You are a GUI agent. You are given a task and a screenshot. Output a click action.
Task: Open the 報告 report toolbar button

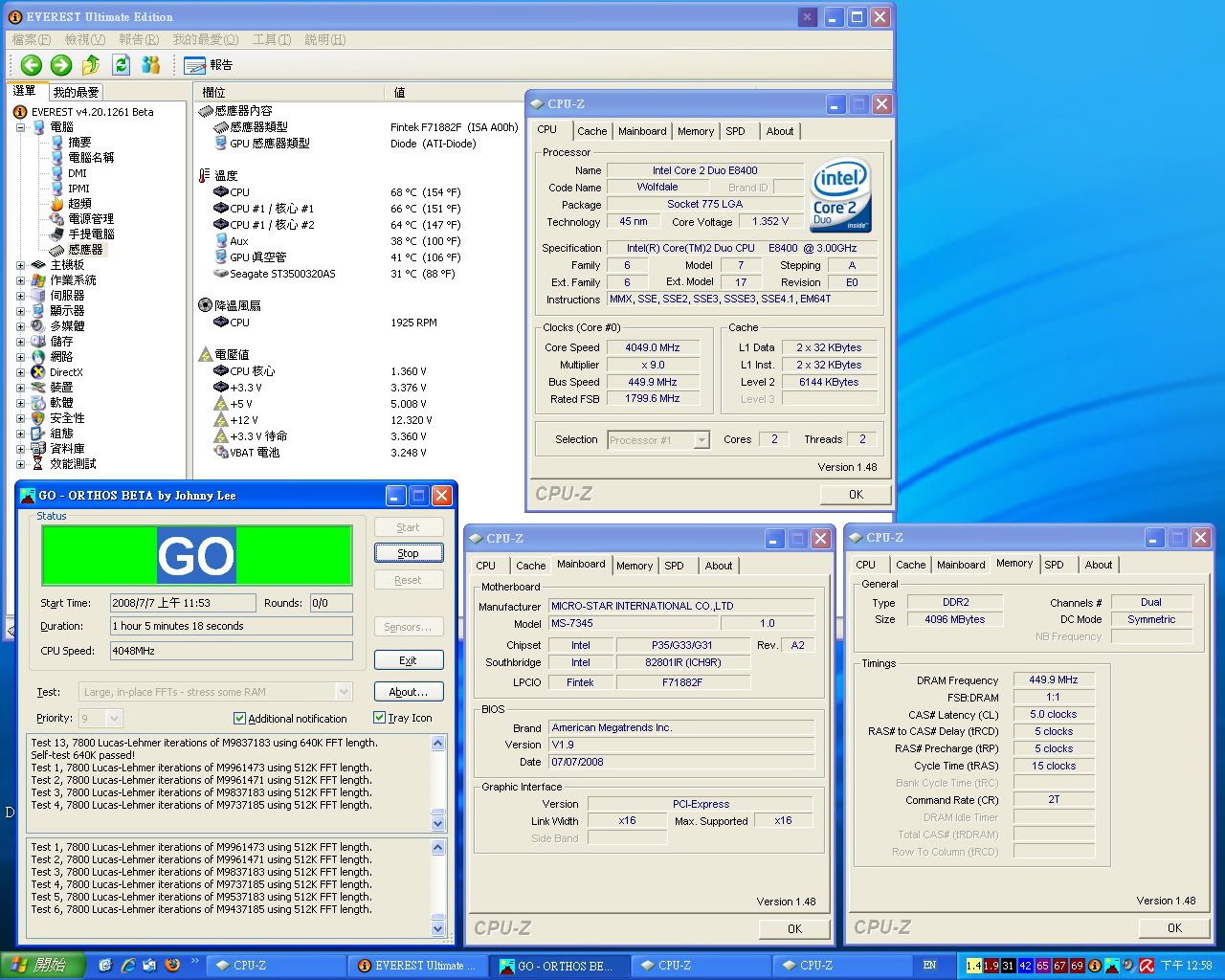[208, 65]
